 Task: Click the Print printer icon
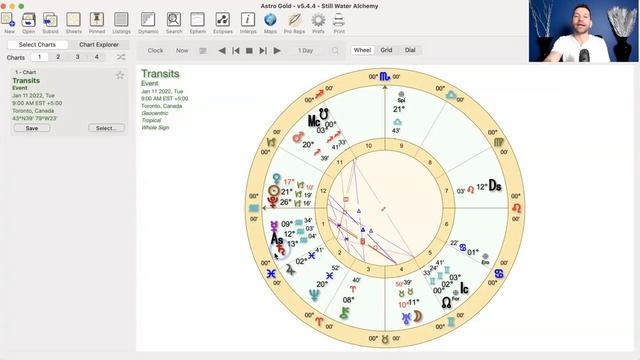[339, 20]
